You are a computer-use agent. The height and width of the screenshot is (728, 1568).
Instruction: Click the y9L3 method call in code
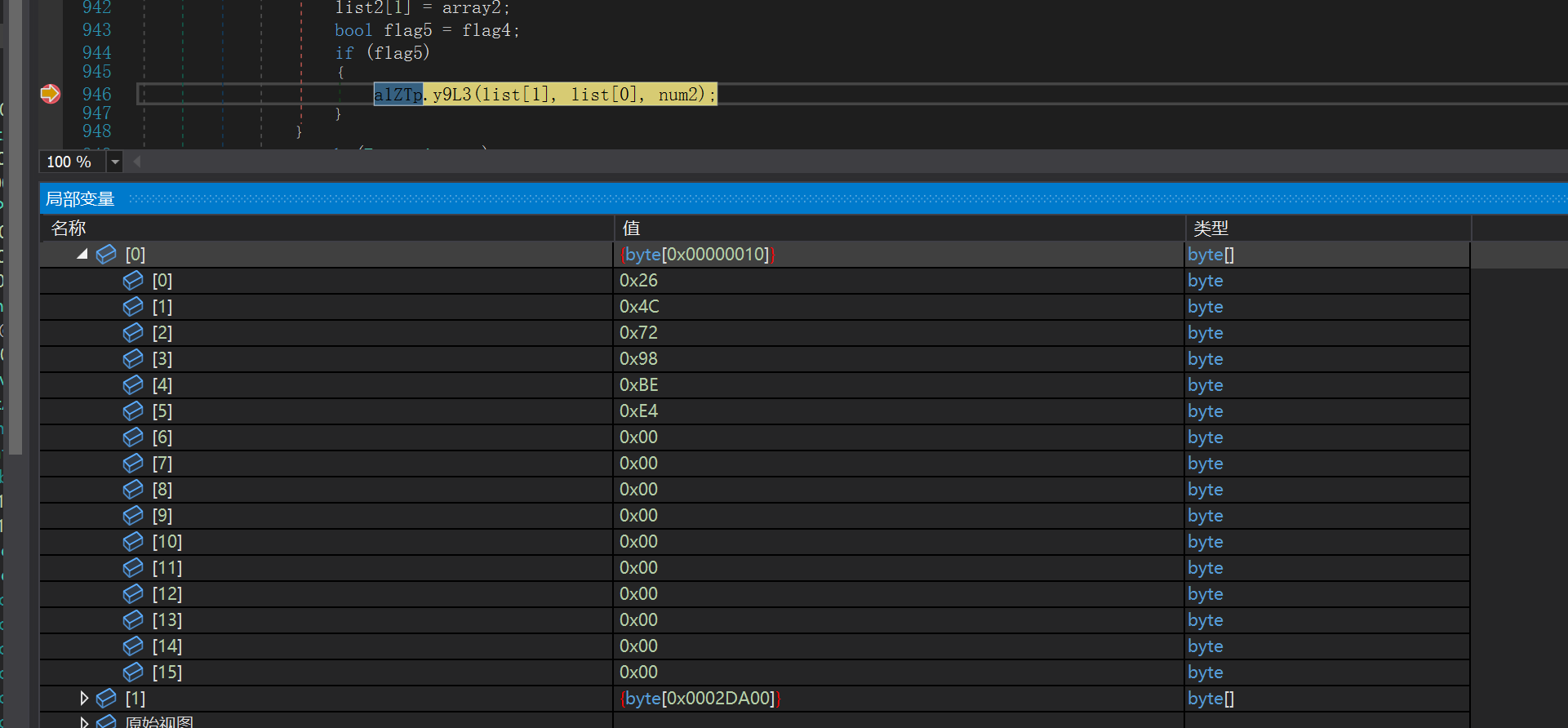pyautogui.click(x=452, y=94)
